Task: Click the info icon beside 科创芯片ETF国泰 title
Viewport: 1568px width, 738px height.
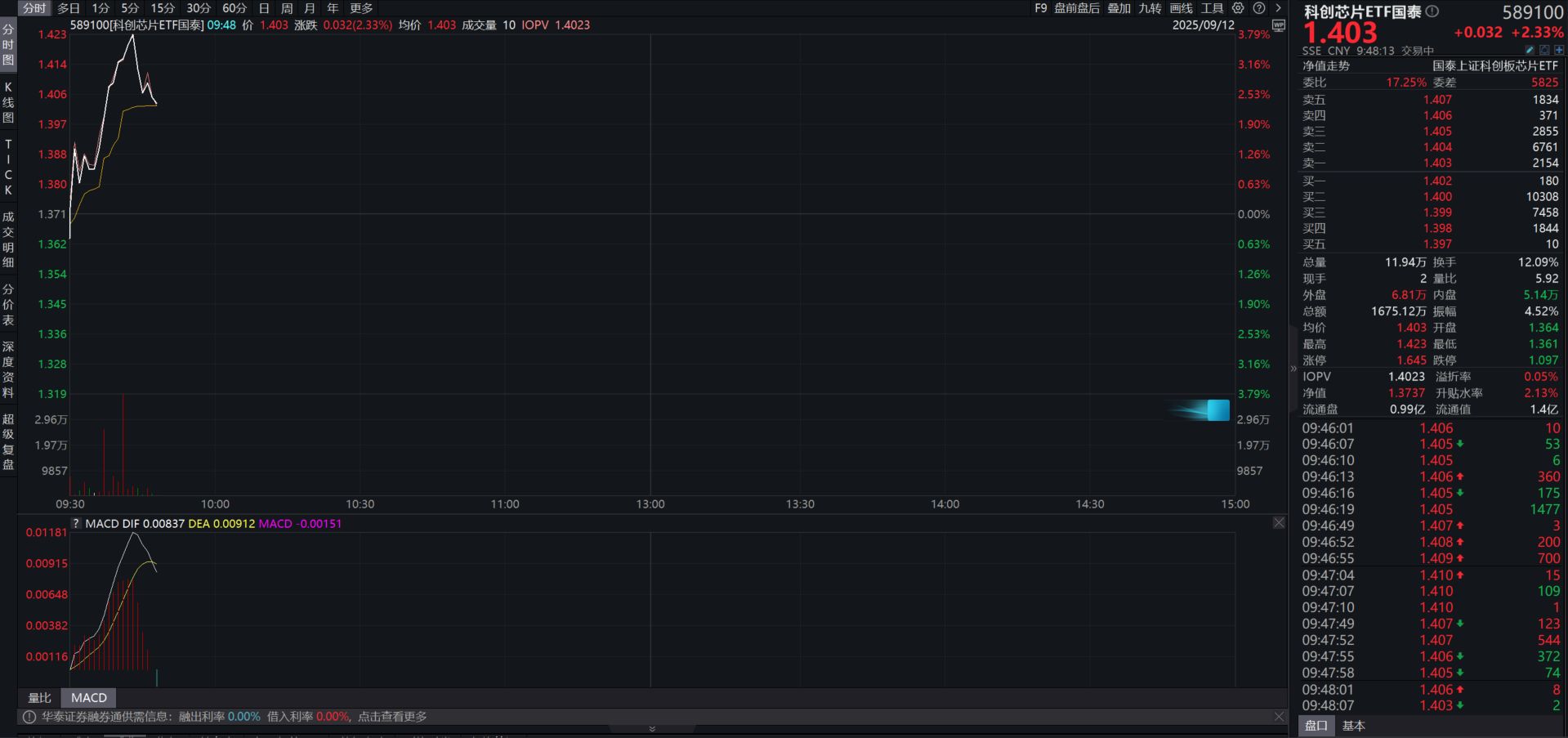Action: point(1432,11)
